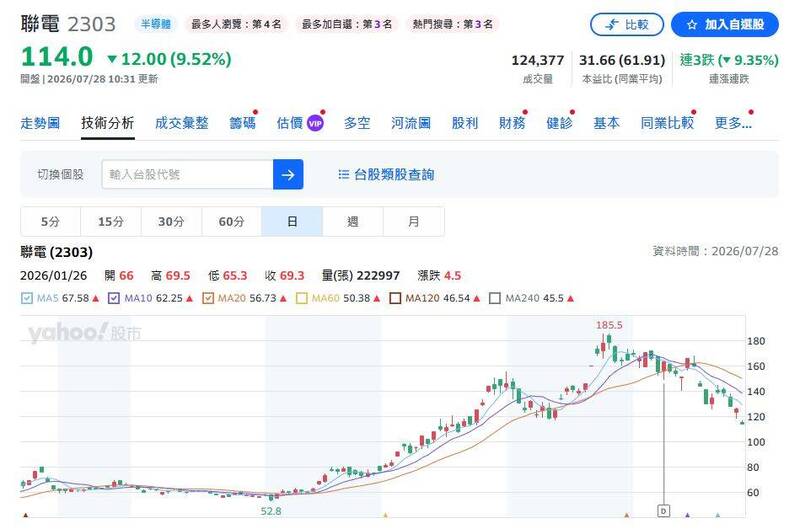Screen dimensions: 800x529
Task: Open the 健診 tab
Action: point(559,123)
